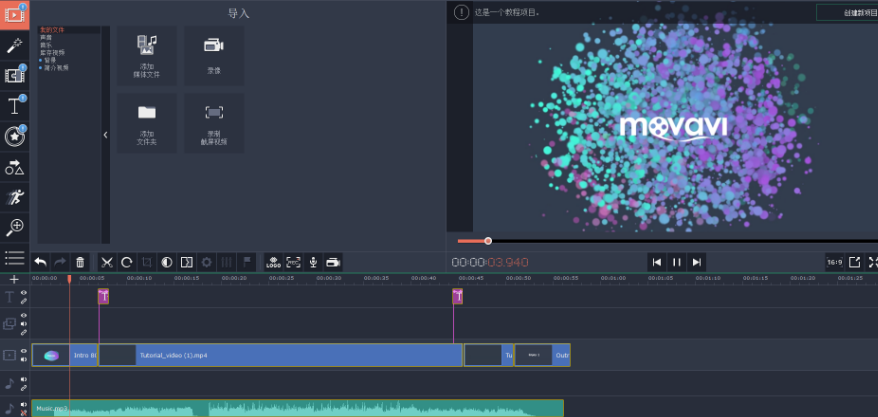
Task: Select 背景 item with blue dot
Action: (49, 60)
